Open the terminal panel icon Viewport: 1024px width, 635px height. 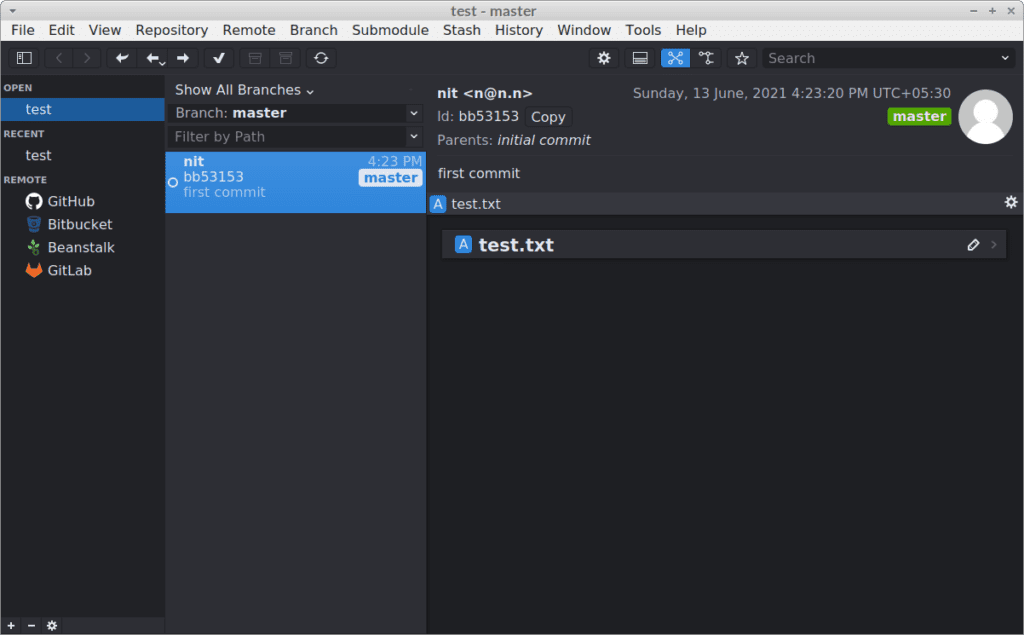[640, 58]
